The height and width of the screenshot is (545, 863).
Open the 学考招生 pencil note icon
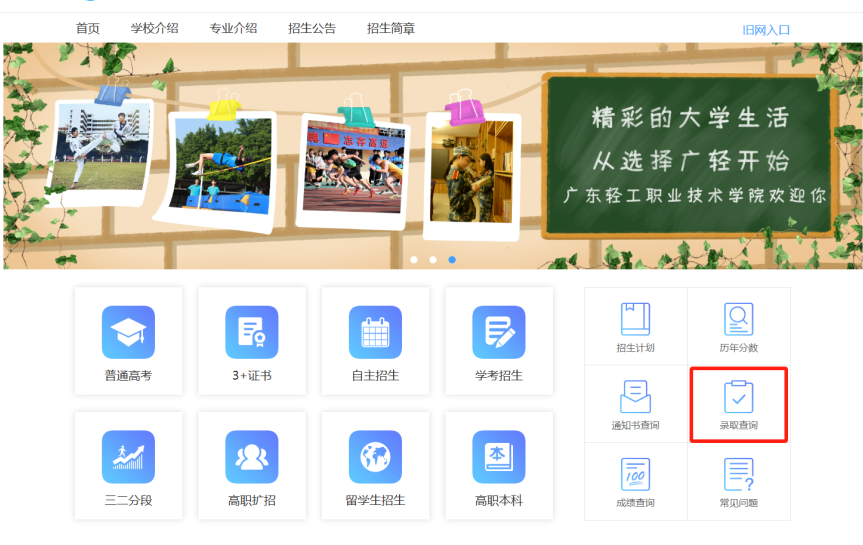click(x=499, y=332)
